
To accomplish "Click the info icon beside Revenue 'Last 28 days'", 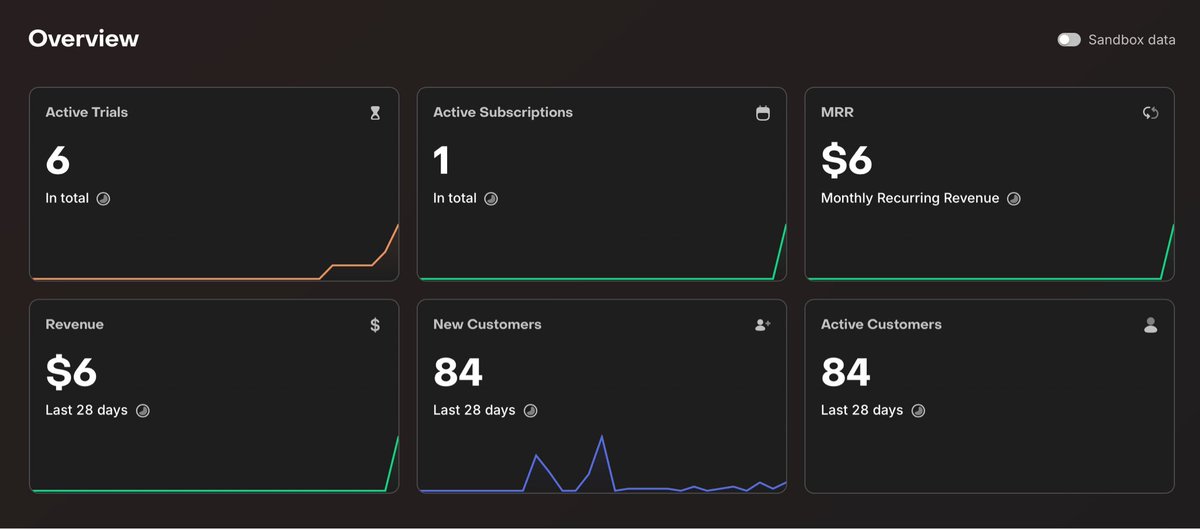I will click(x=142, y=411).
